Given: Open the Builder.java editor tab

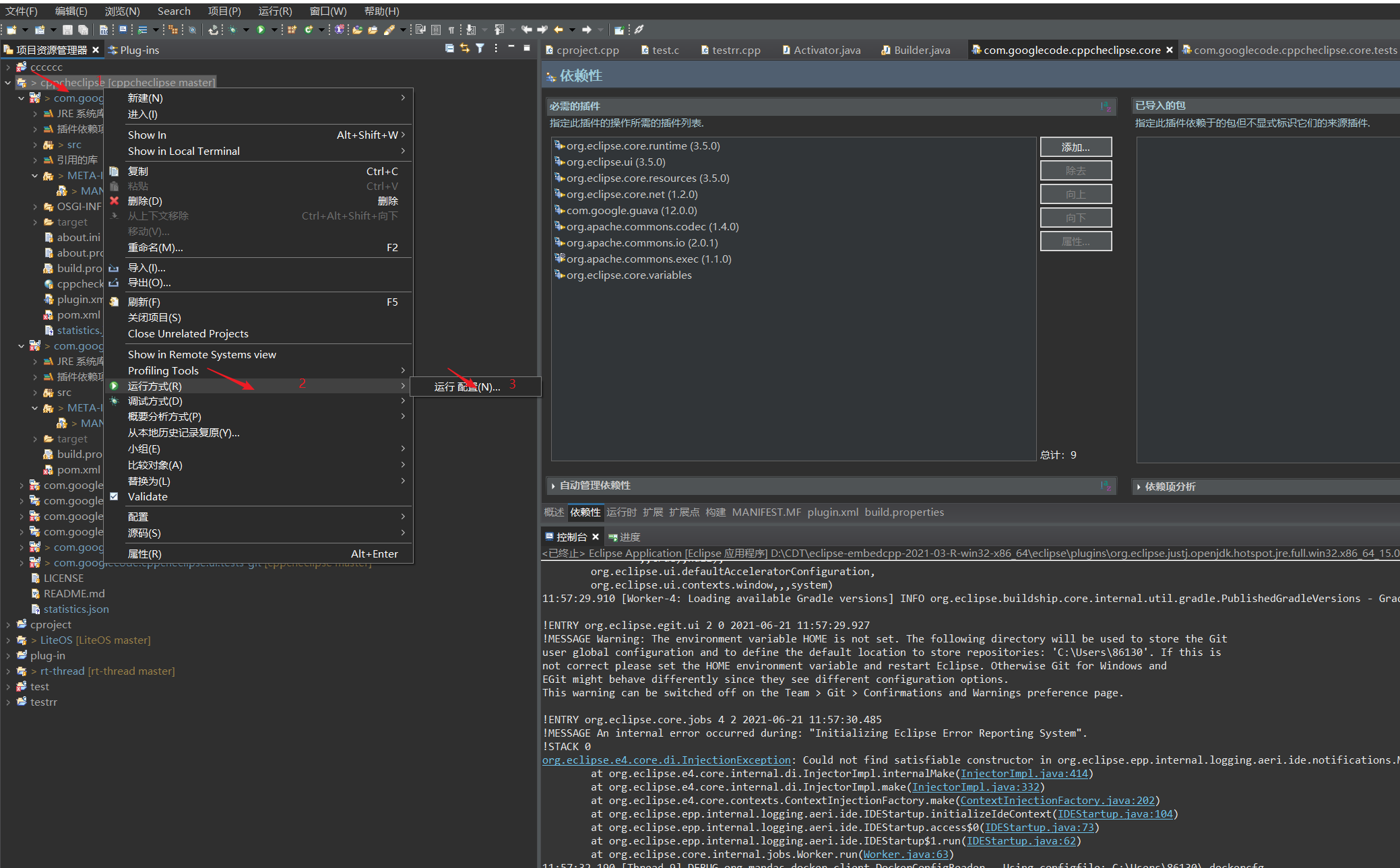Looking at the screenshot, I should click(921, 51).
